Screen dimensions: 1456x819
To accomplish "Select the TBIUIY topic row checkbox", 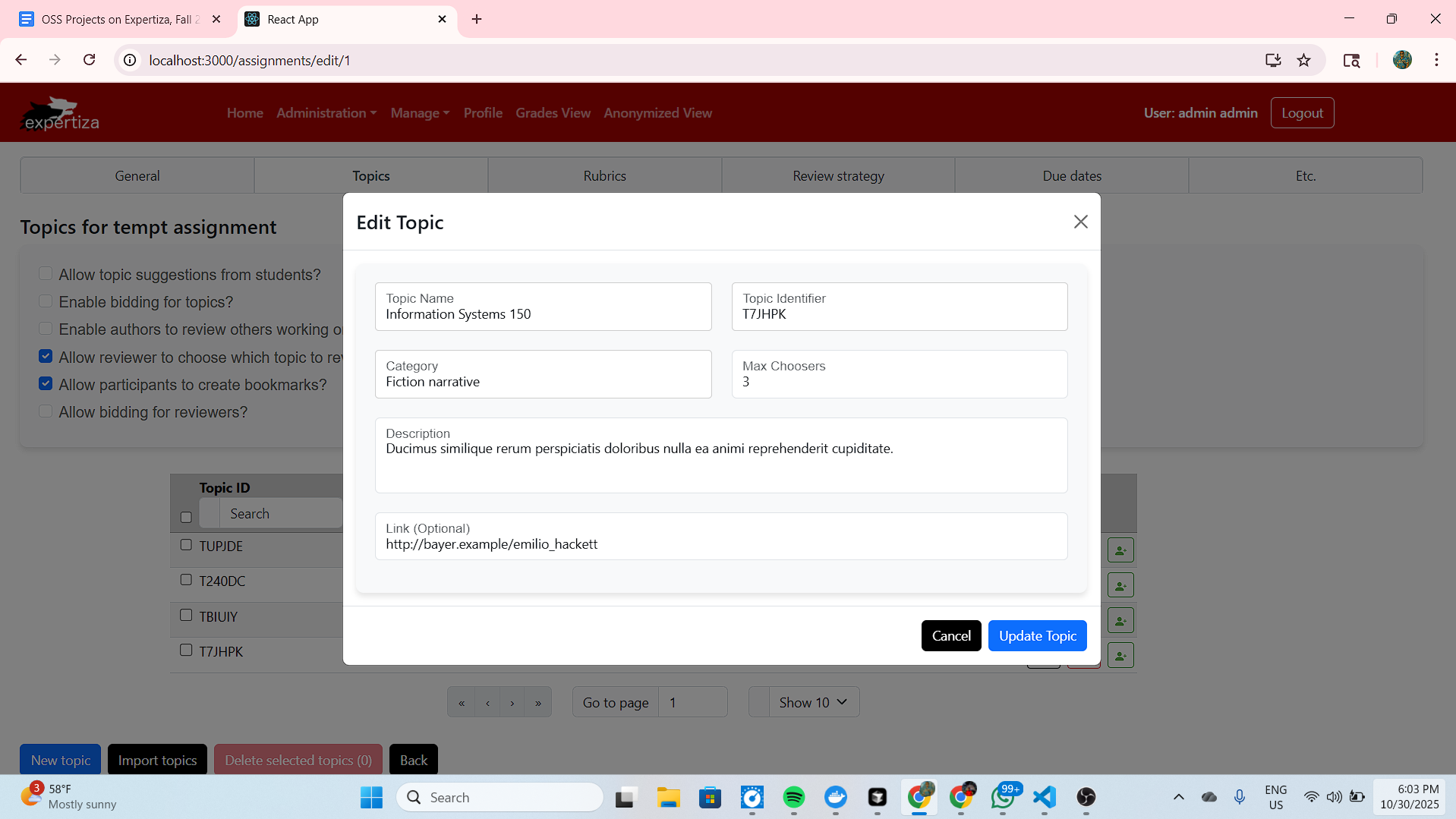I will (x=186, y=616).
